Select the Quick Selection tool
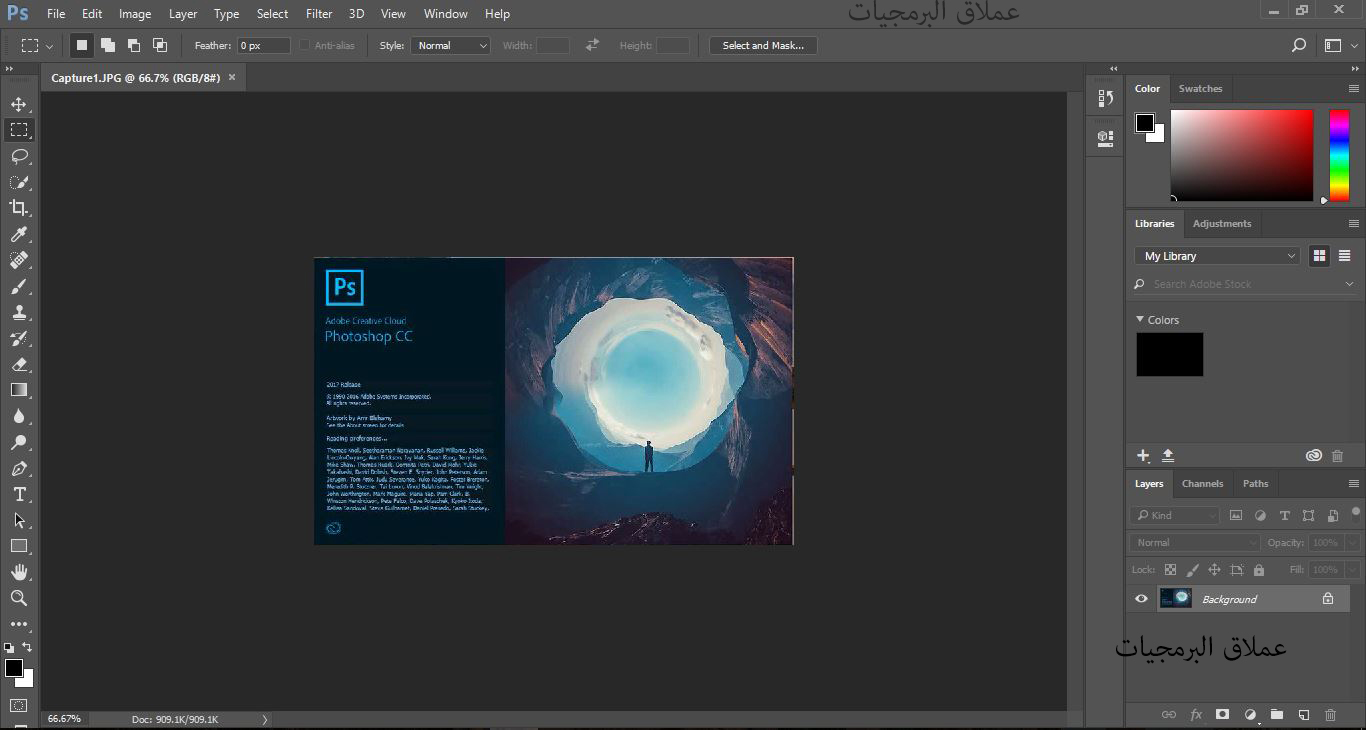 click(19, 182)
